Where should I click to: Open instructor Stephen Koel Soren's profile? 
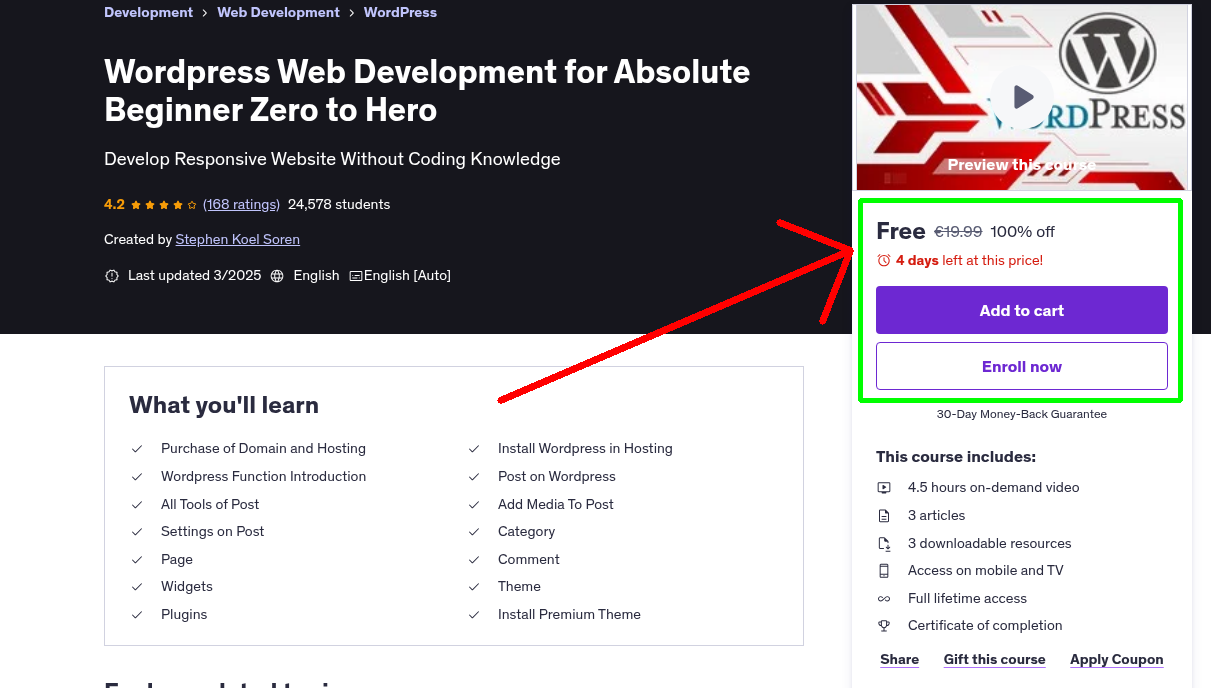coord(238,240)
